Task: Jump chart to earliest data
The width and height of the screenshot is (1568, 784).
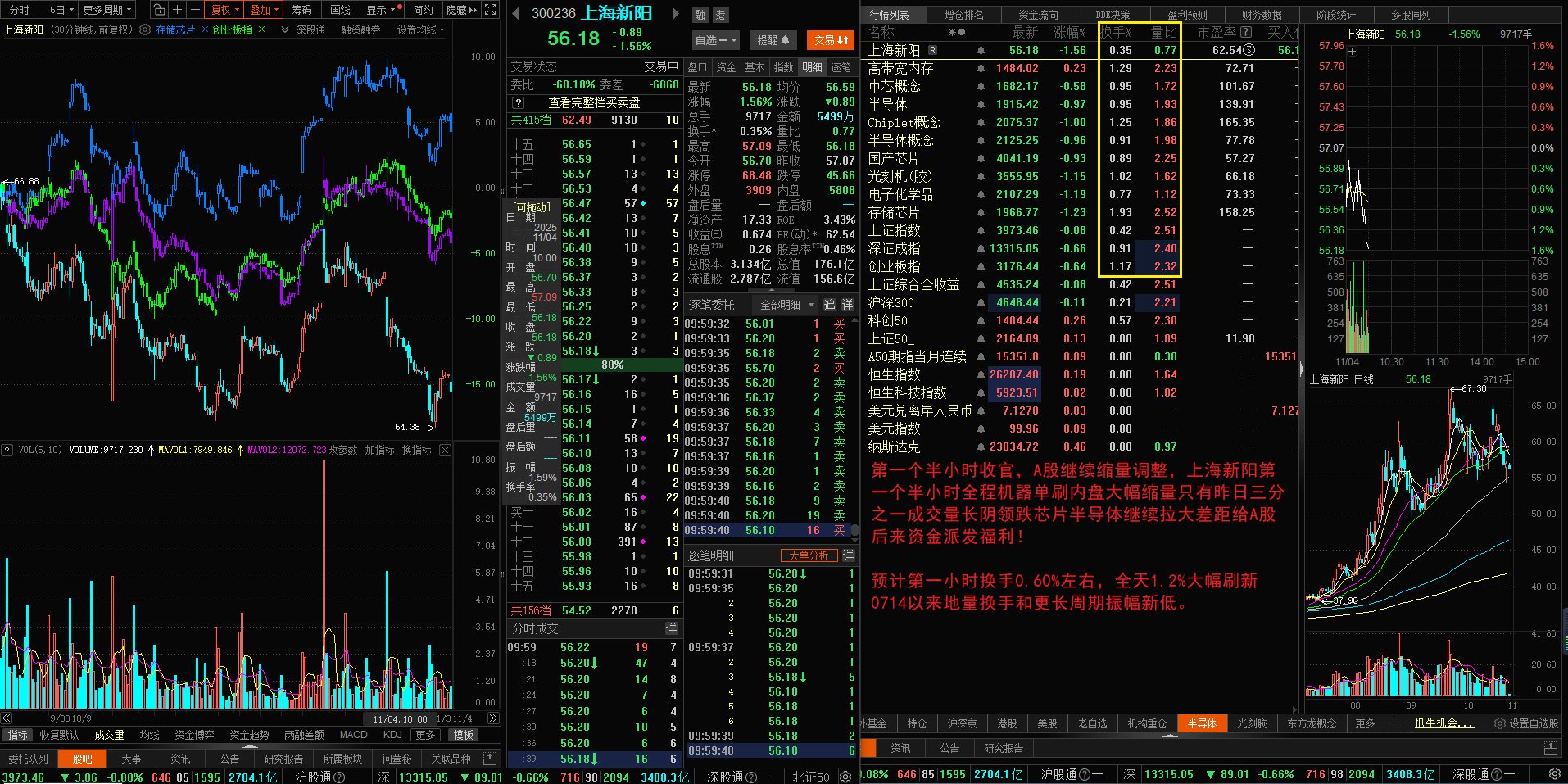Action: tap(6, 718)
